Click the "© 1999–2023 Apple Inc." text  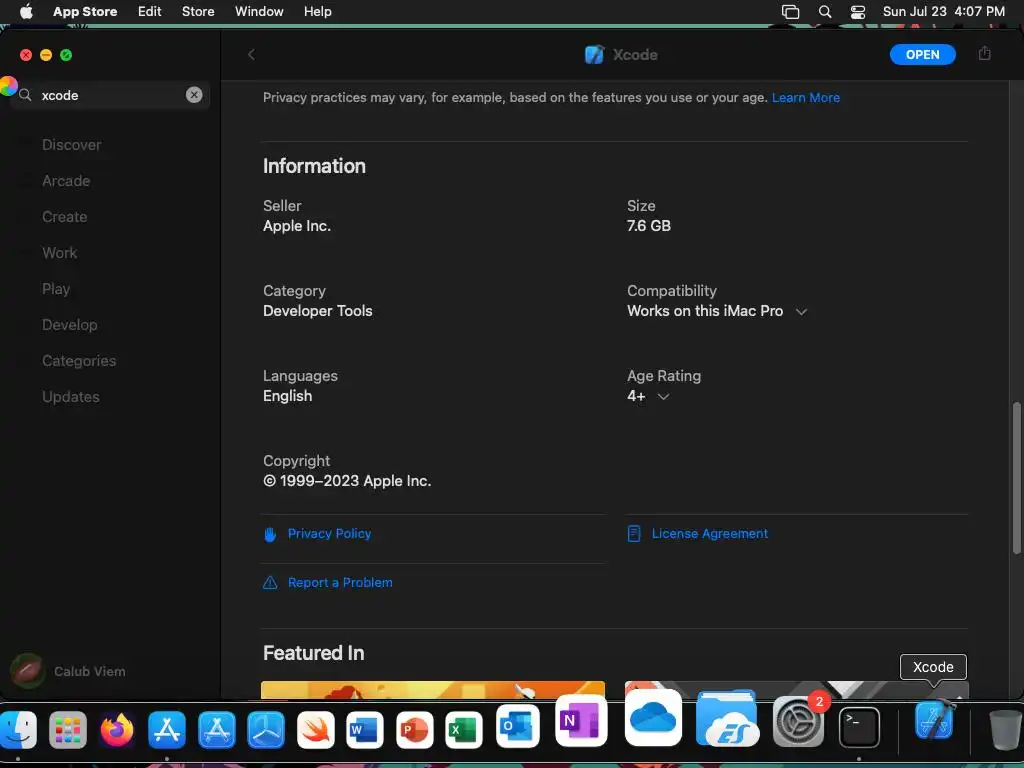[347, 481]
